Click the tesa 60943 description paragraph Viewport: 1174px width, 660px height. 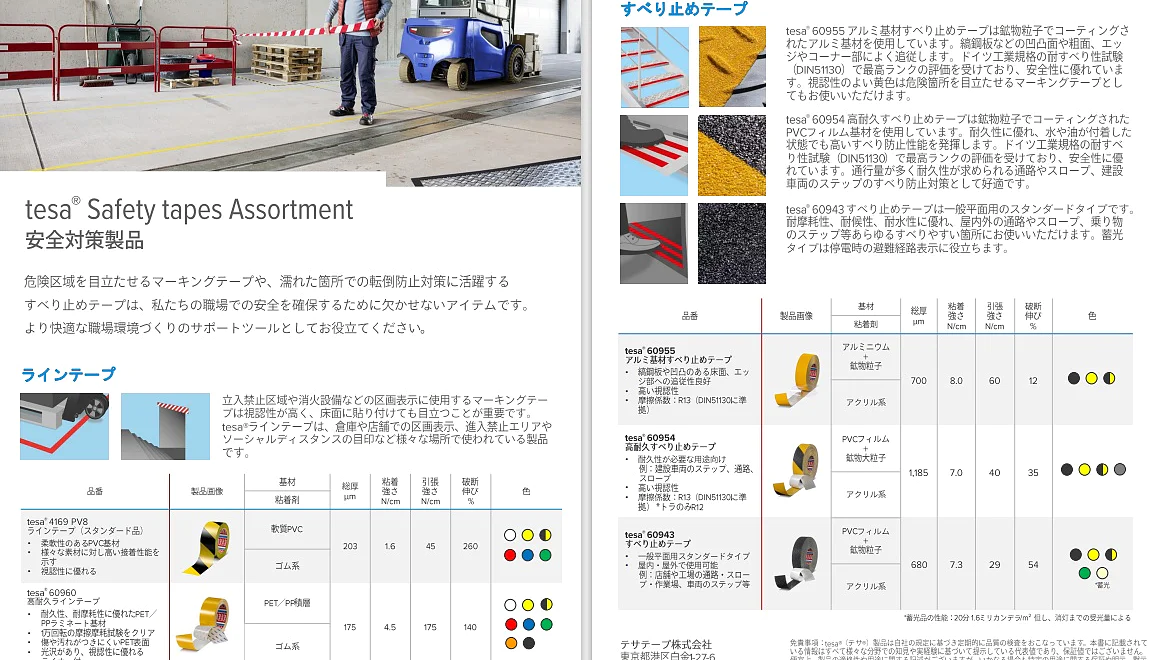(960, 228)
